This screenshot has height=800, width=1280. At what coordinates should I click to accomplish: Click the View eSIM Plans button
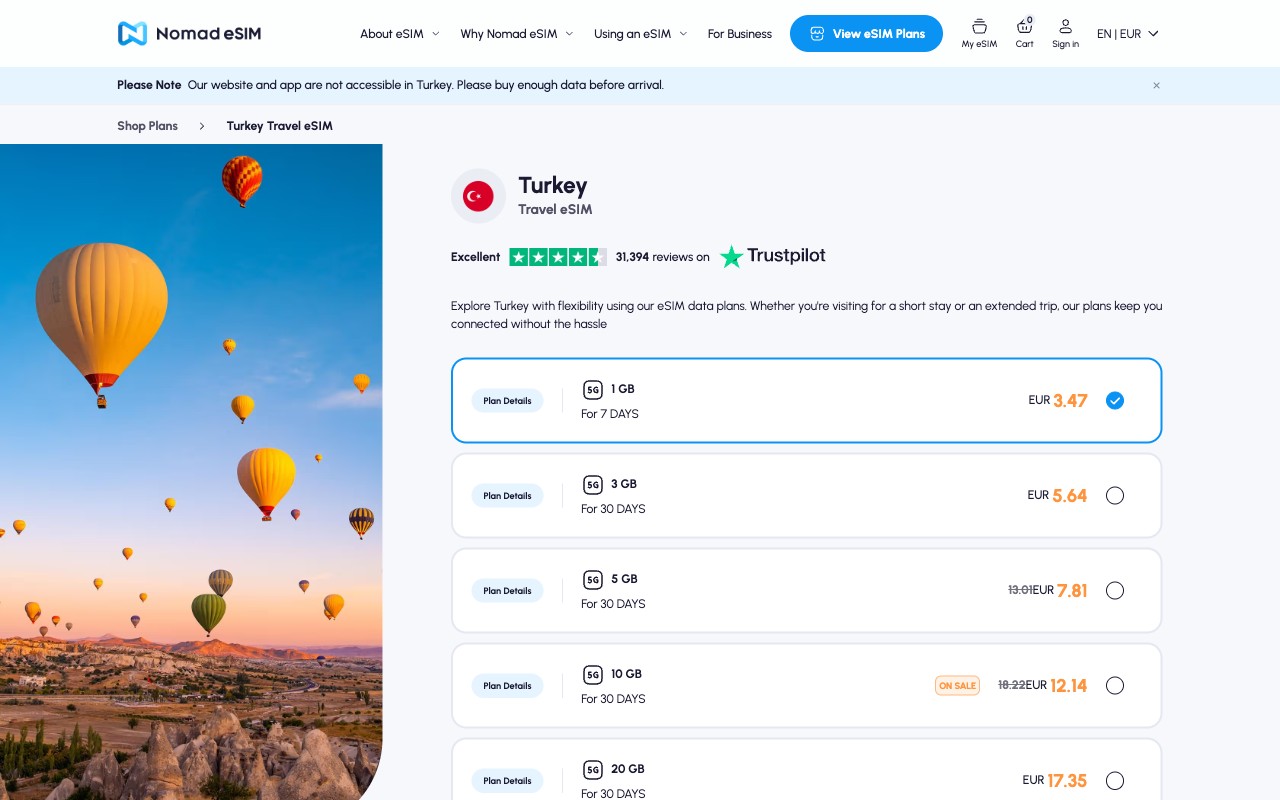click(x=866, y=33)
